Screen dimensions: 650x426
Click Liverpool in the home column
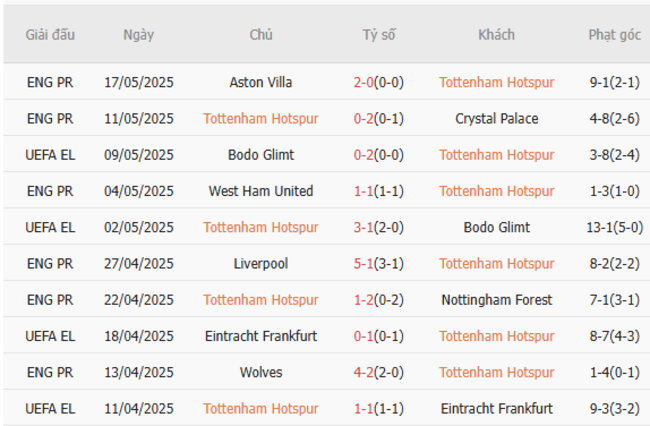pos(261,263)
